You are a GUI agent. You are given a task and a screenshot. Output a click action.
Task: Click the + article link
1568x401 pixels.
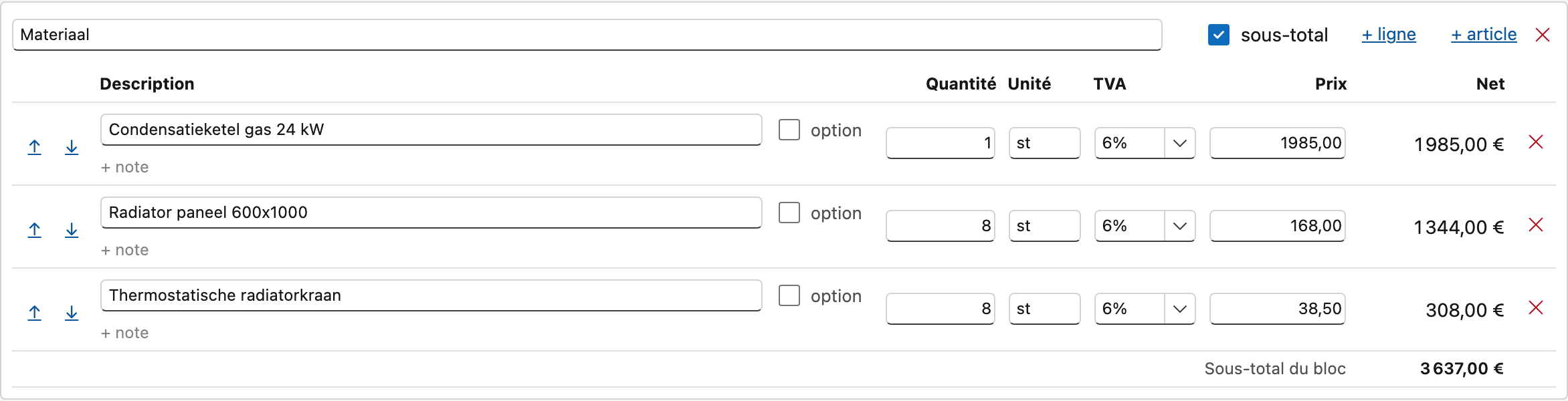point(1484,35)
